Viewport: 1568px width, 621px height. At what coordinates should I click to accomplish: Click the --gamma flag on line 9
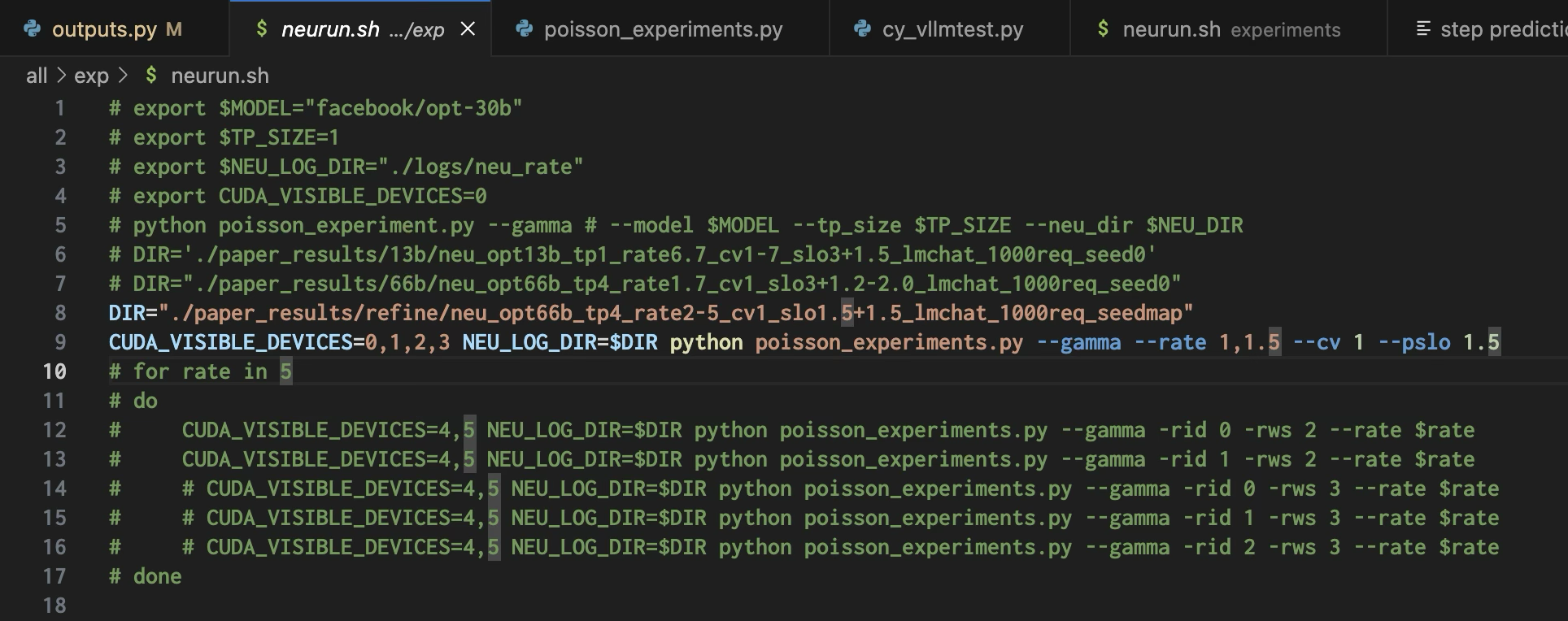(1078, 342)
